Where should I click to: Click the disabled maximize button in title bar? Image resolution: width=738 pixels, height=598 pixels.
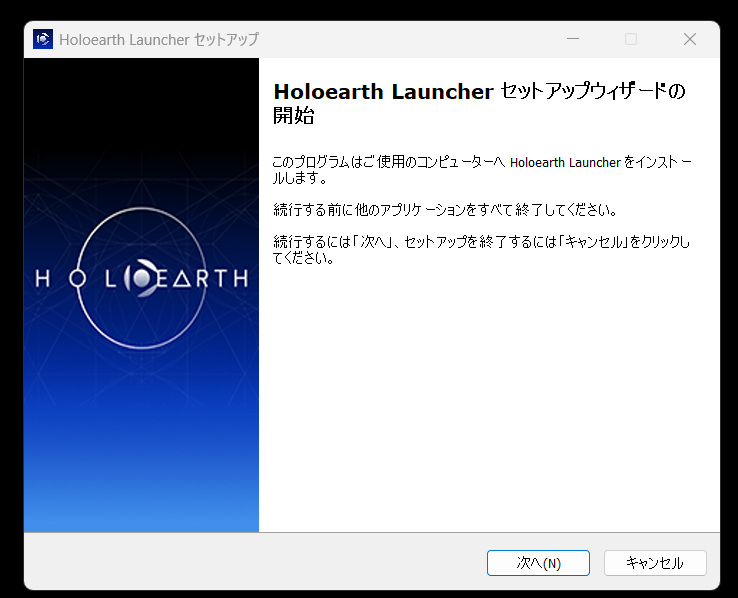click(631, 39)
